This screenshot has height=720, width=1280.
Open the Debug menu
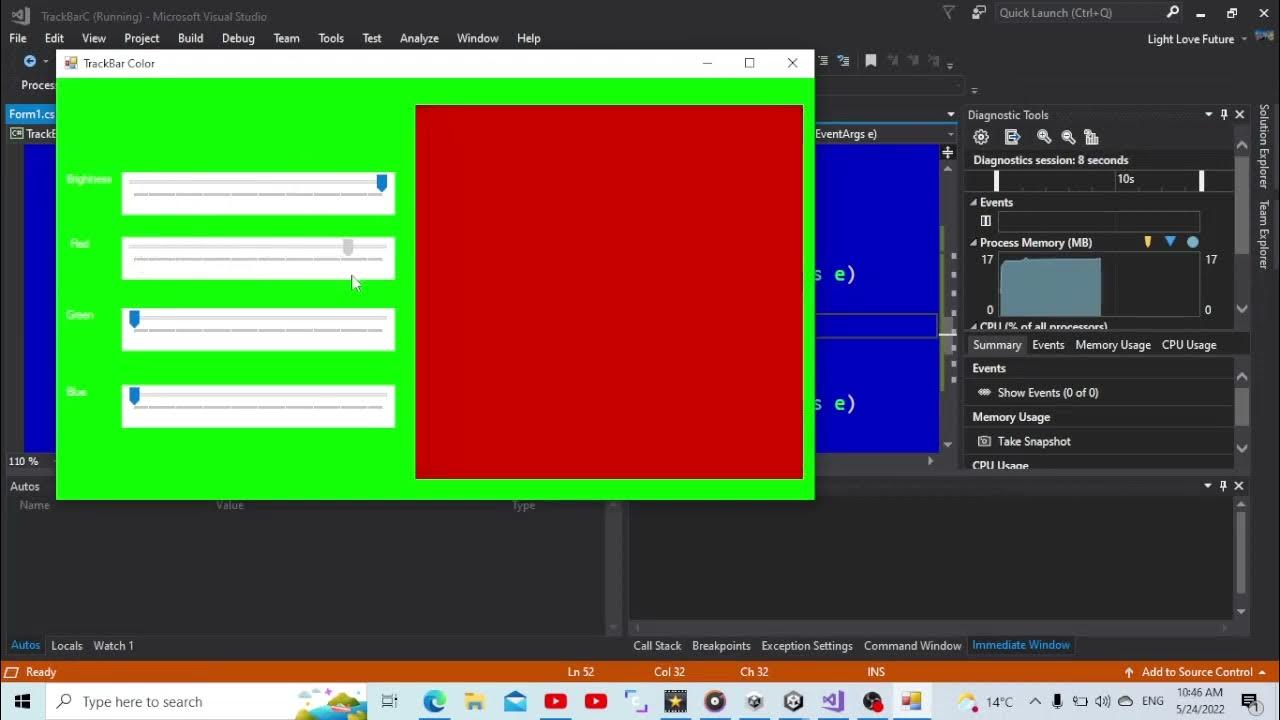(238, 38)
